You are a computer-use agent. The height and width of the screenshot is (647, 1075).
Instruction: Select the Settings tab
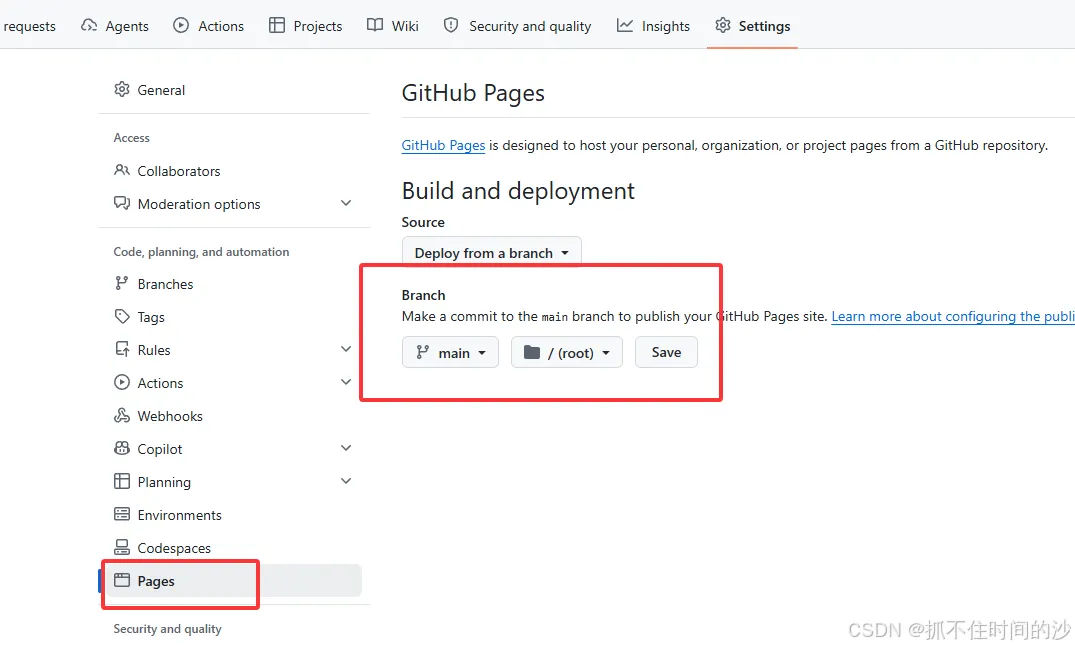click(753, 26)
